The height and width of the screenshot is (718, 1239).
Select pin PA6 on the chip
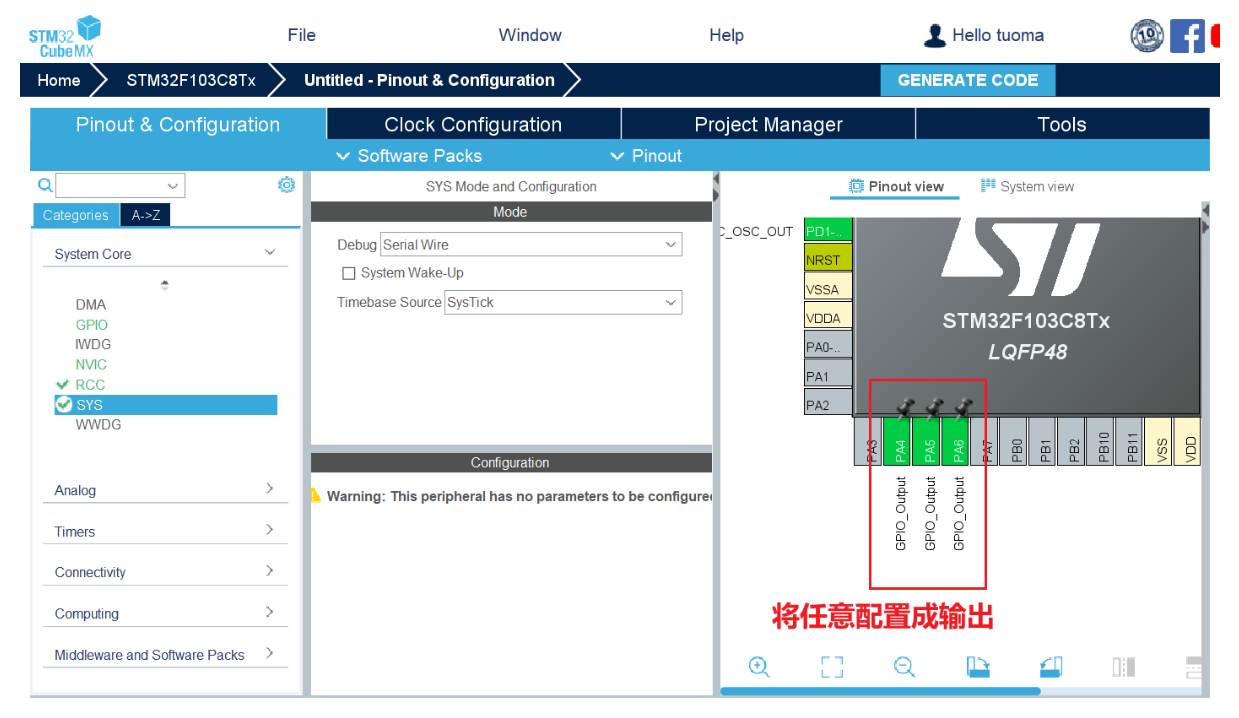click(x=958, y=441)
